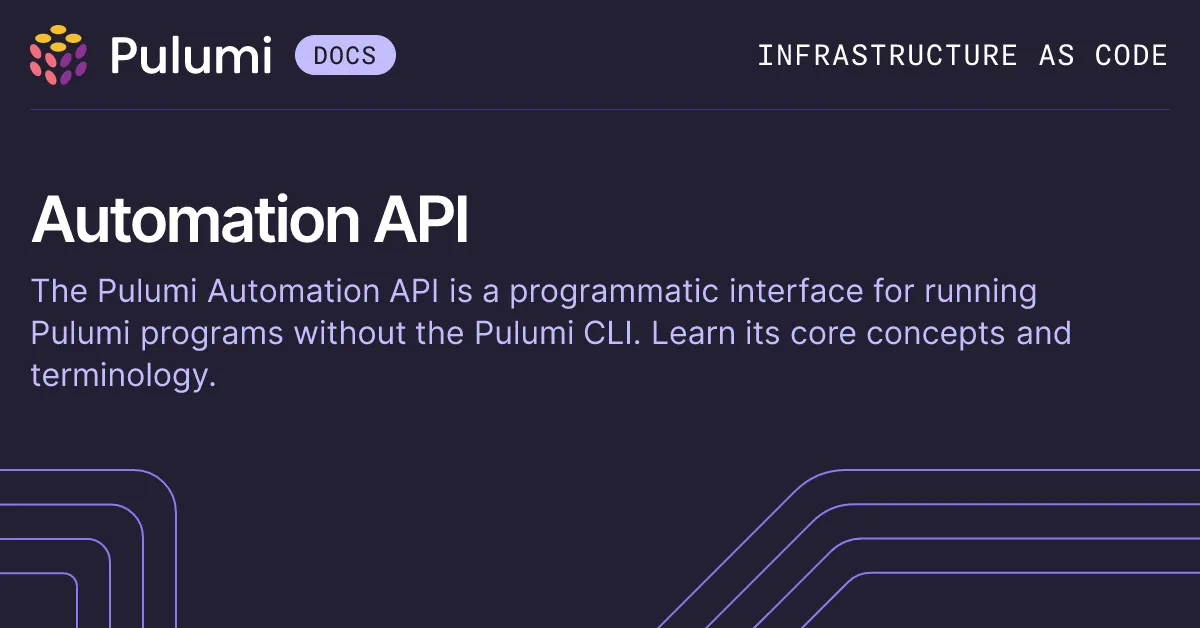Click the Automation API heading

(x=250, y=221)
